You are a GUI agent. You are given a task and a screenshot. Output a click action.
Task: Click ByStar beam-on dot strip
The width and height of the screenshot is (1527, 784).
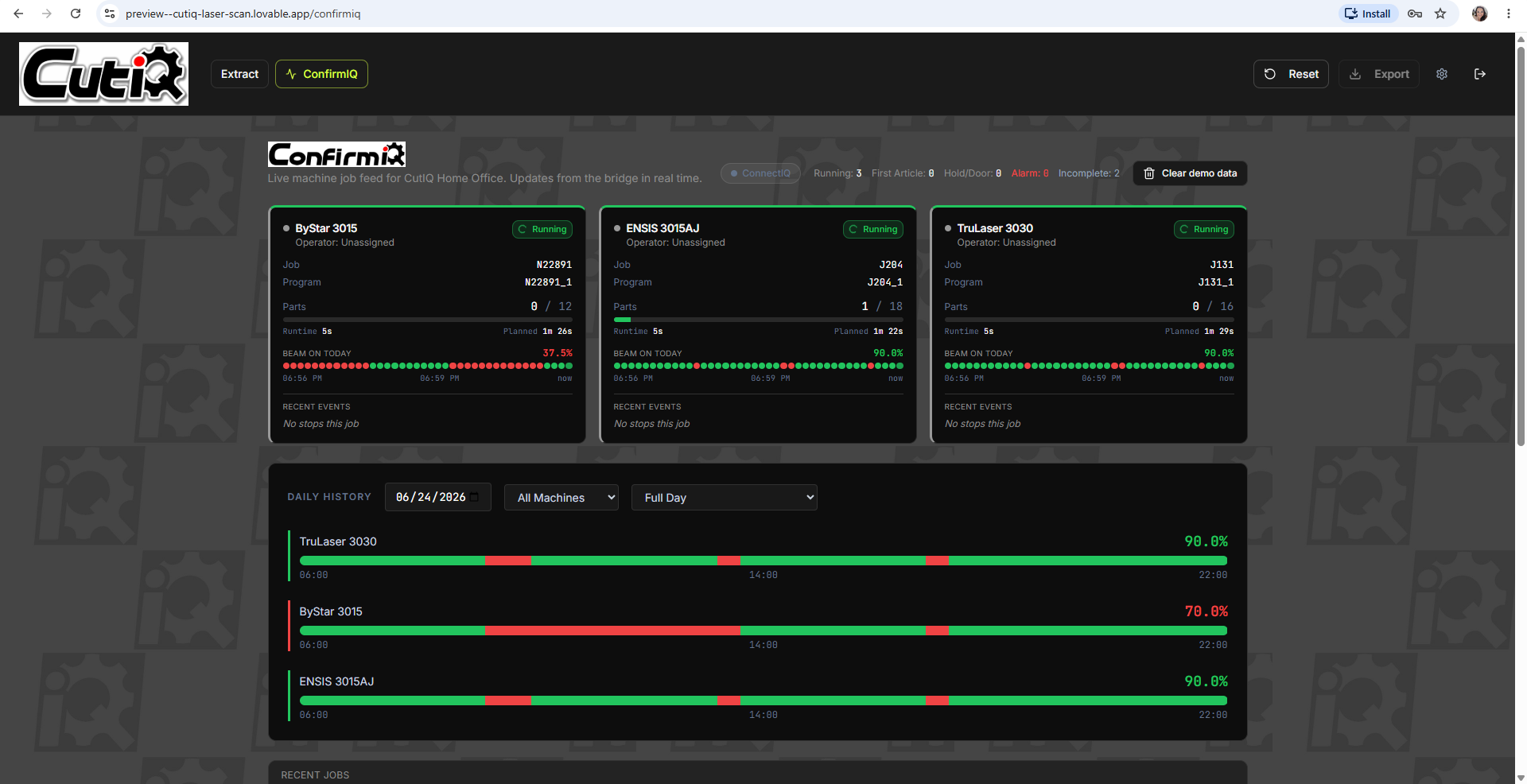(x=428, y=366)
